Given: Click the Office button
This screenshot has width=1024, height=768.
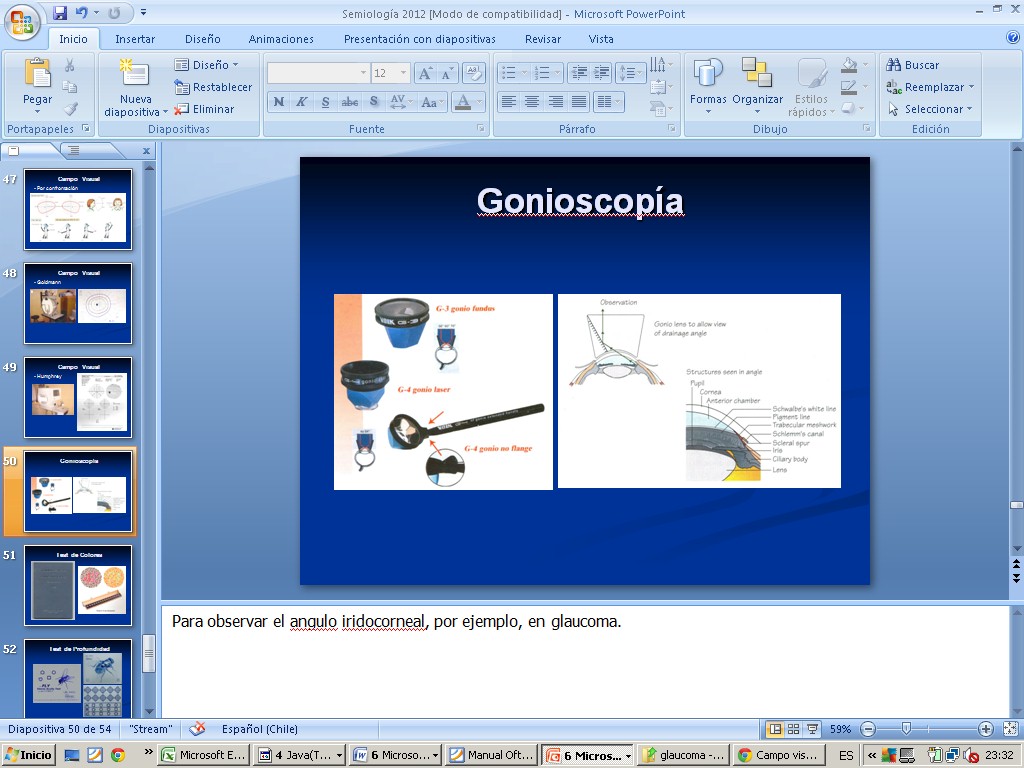Looking at the screenshot, I should coord(22,20).
